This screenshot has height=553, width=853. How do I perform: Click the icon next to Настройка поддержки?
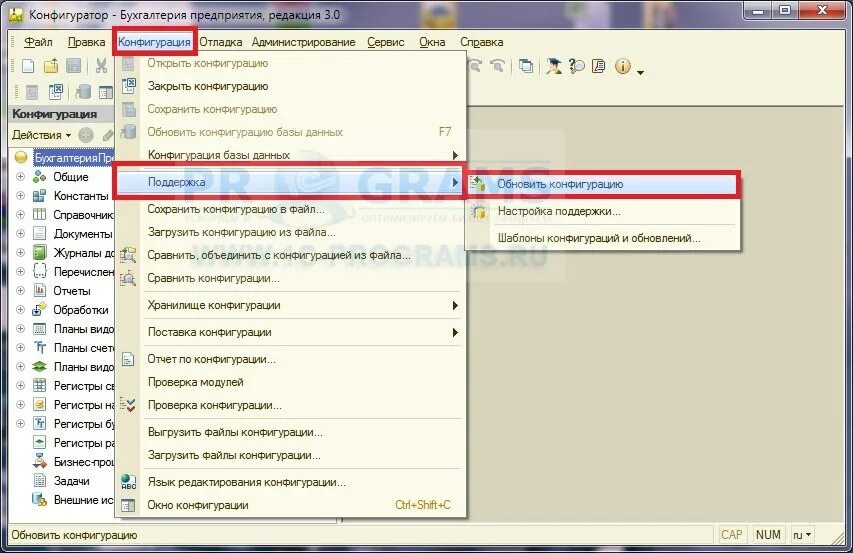click(479, 211)
